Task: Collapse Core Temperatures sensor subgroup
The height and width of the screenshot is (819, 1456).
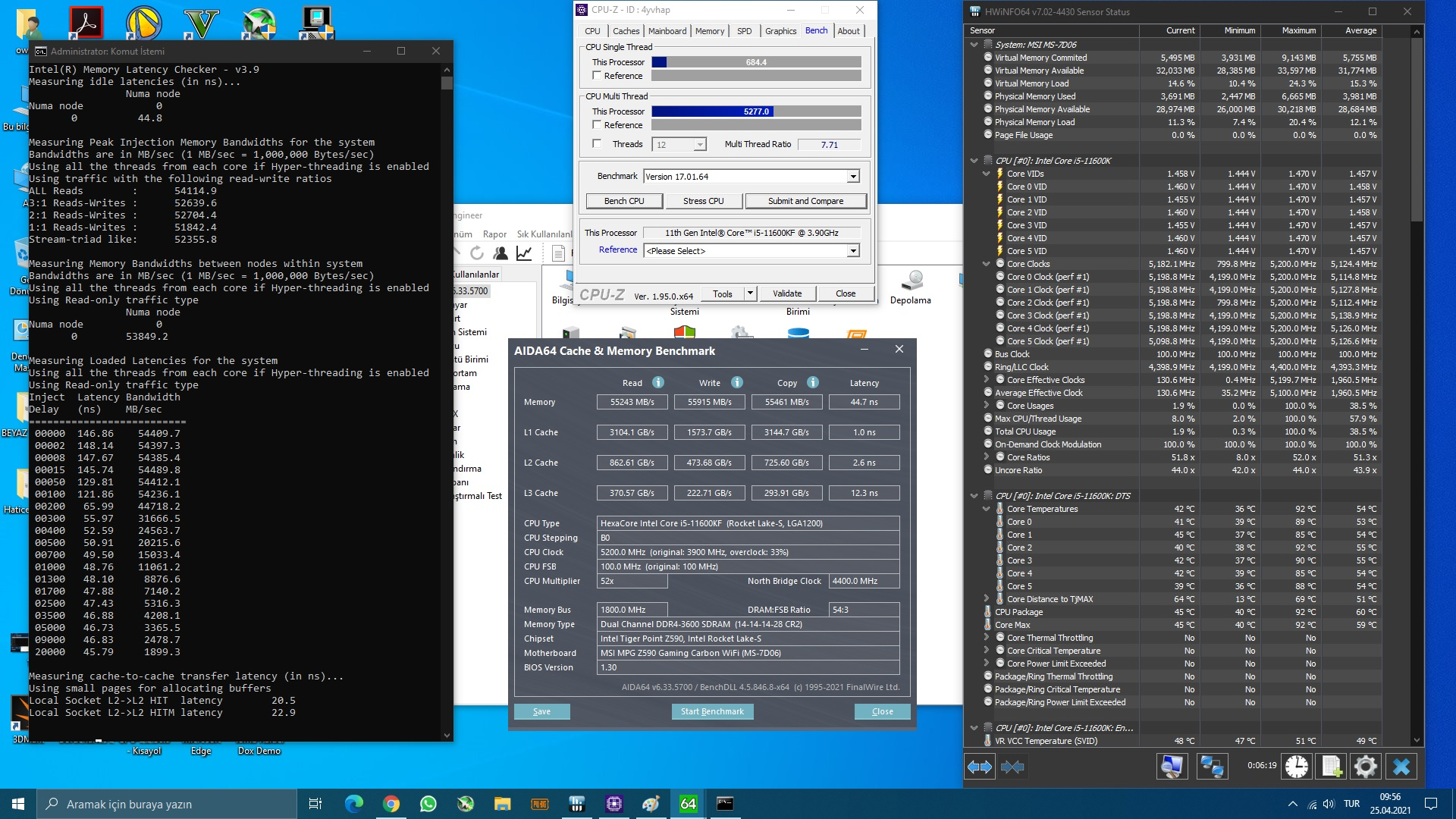Action: click(x=987, y=509)
